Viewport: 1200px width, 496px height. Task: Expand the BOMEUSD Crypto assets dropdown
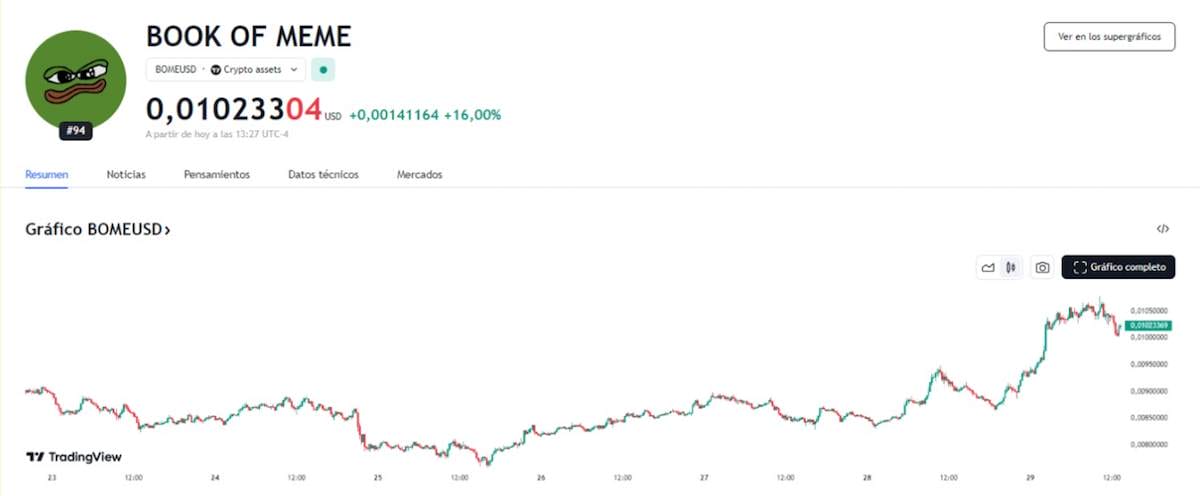click(x=226, y=70)
